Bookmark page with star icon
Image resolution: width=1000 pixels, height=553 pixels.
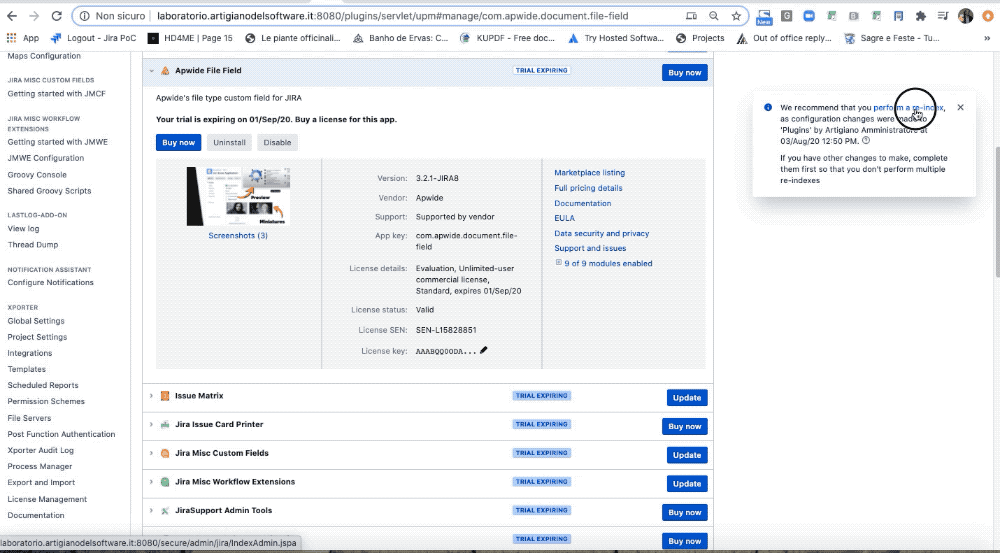[737, 16]
